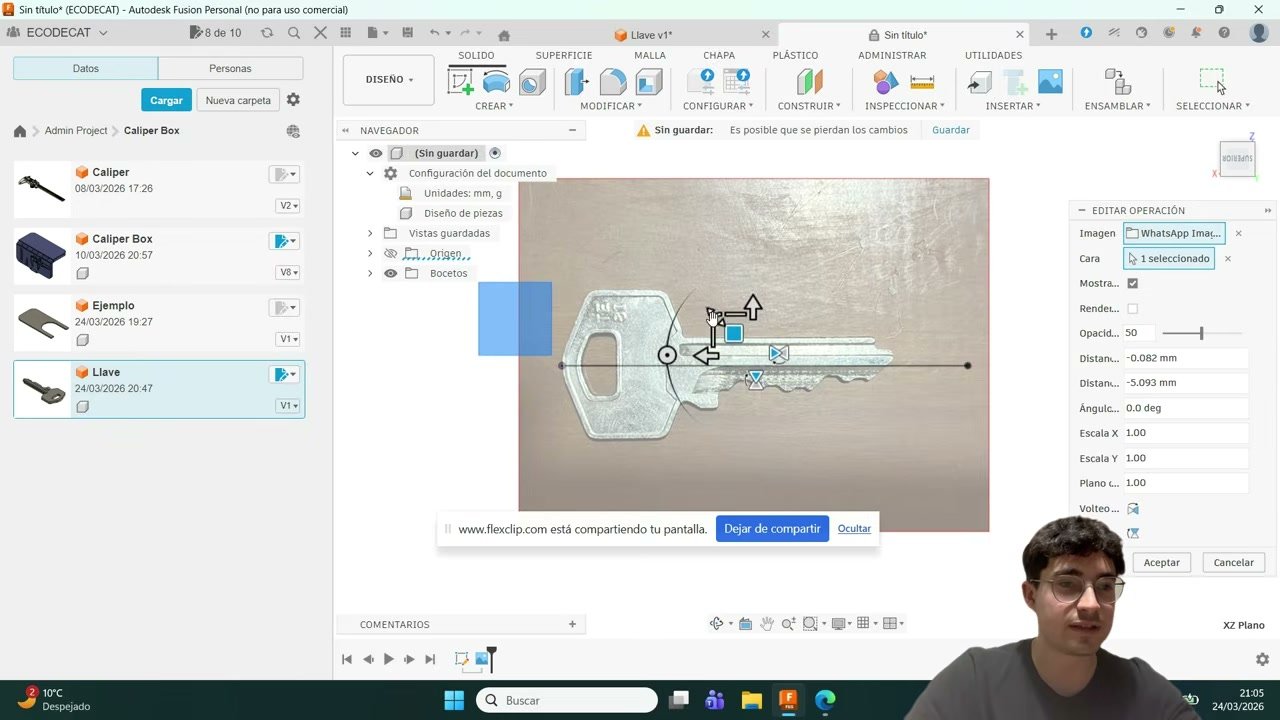Select the Personas tab in data panel
1280x720 pixels.
[x=230, y=69]
